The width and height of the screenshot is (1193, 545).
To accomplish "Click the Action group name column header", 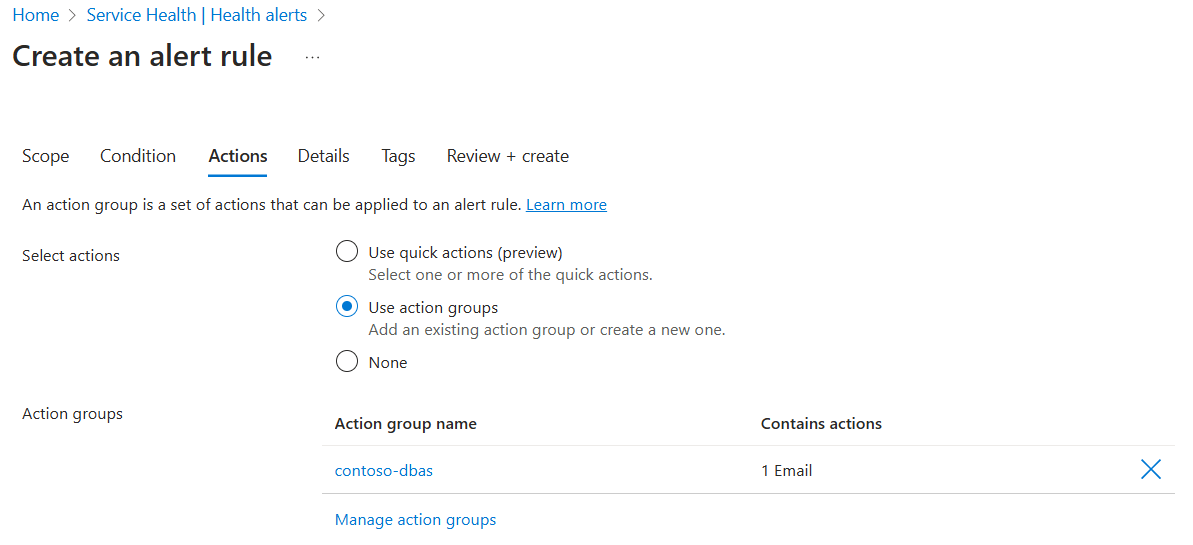I will tap(406, 424).
